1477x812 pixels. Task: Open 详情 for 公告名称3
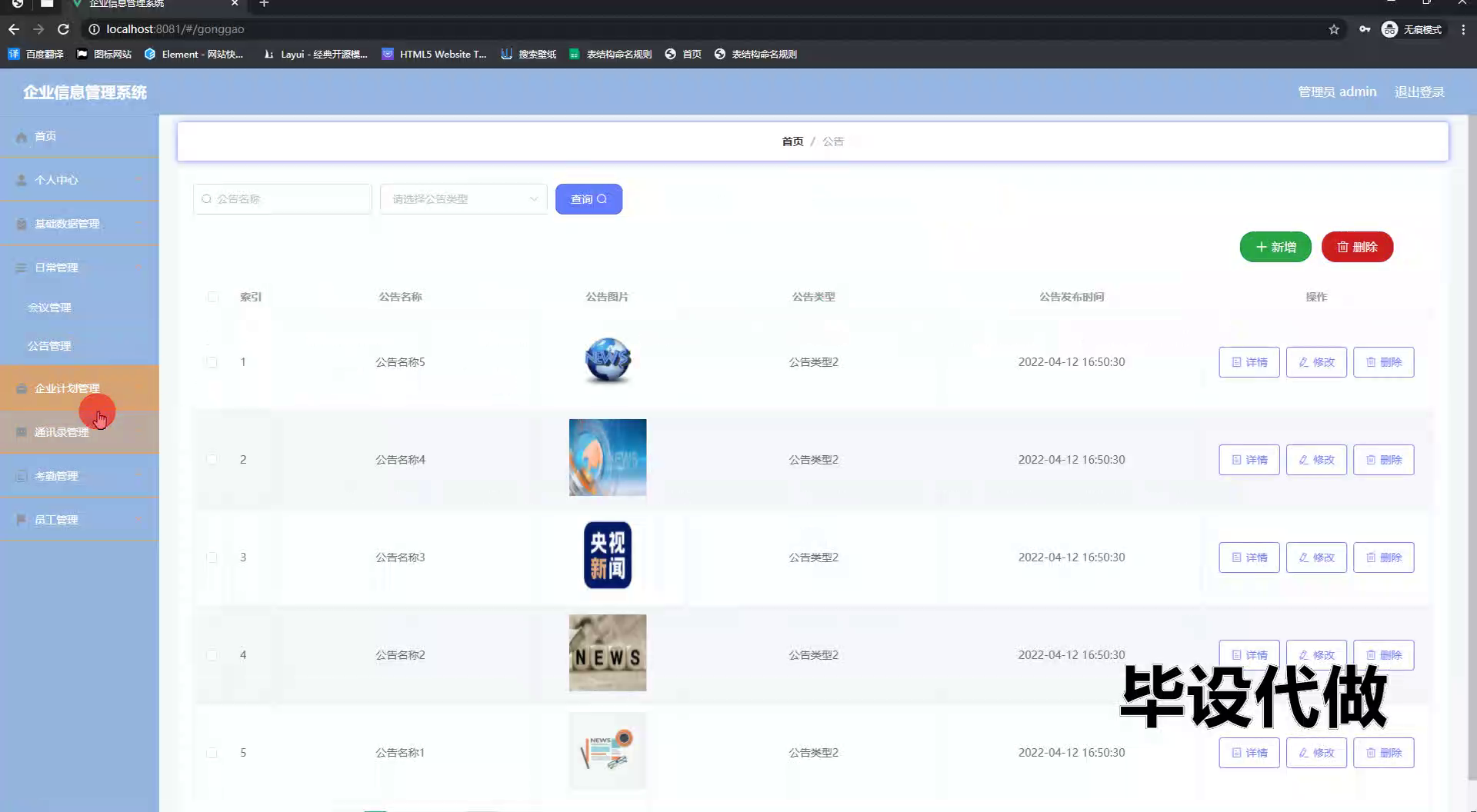pyautogui.click(x=1249, y=557)
